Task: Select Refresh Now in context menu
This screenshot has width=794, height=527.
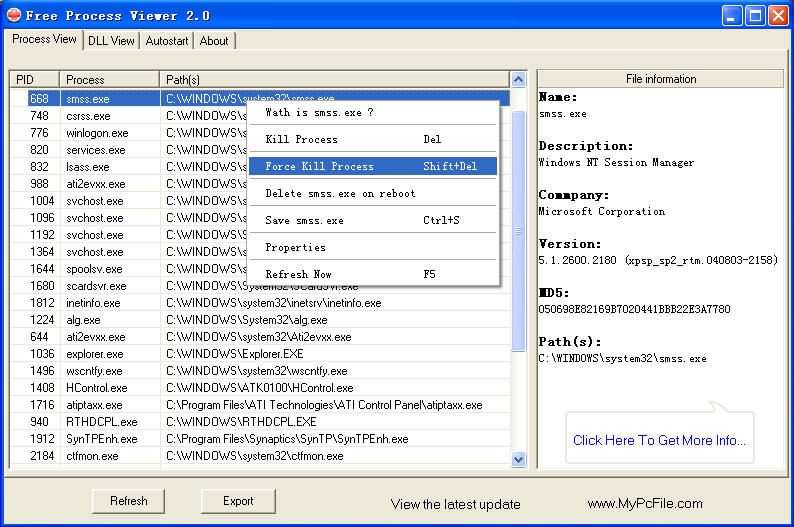Action: click(x=372, y=274)
